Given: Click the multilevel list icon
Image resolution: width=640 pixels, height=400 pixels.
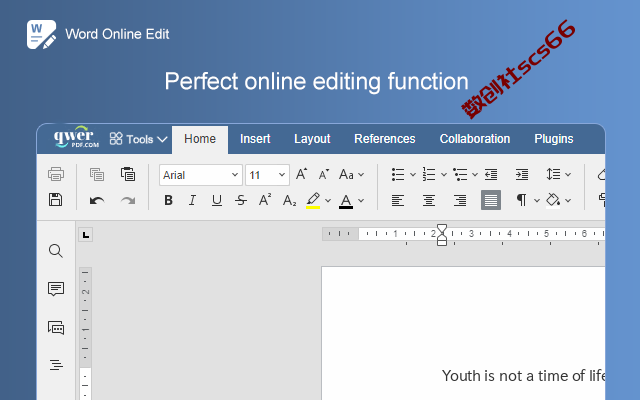Looking at the screenshot, I should coord(460,174).
